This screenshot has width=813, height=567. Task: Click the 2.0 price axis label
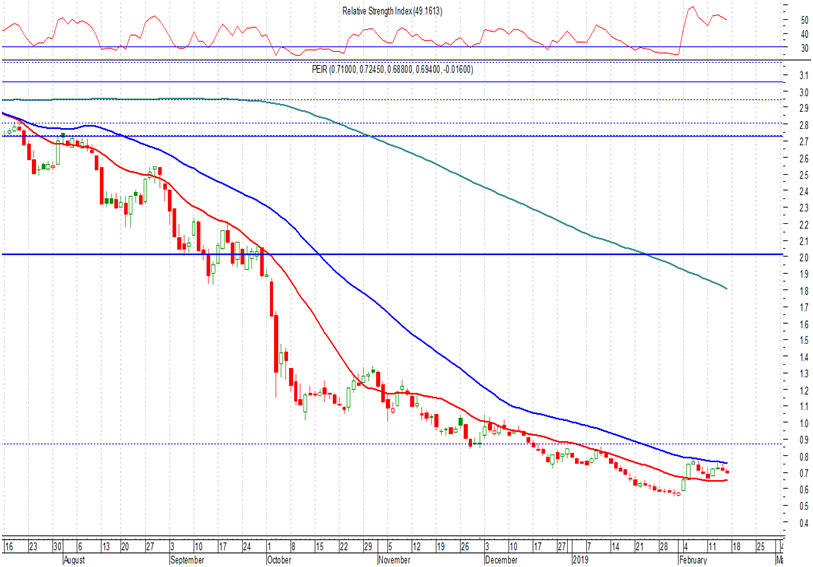coord(804,258)
